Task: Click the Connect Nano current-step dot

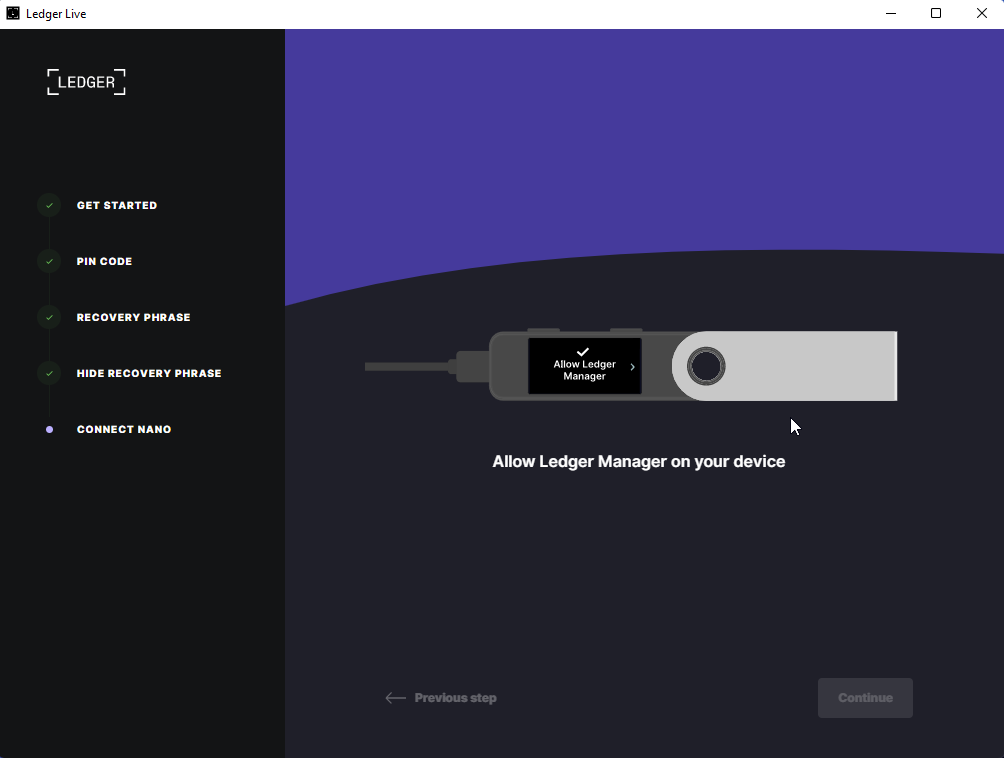Action: coord(49,429)
